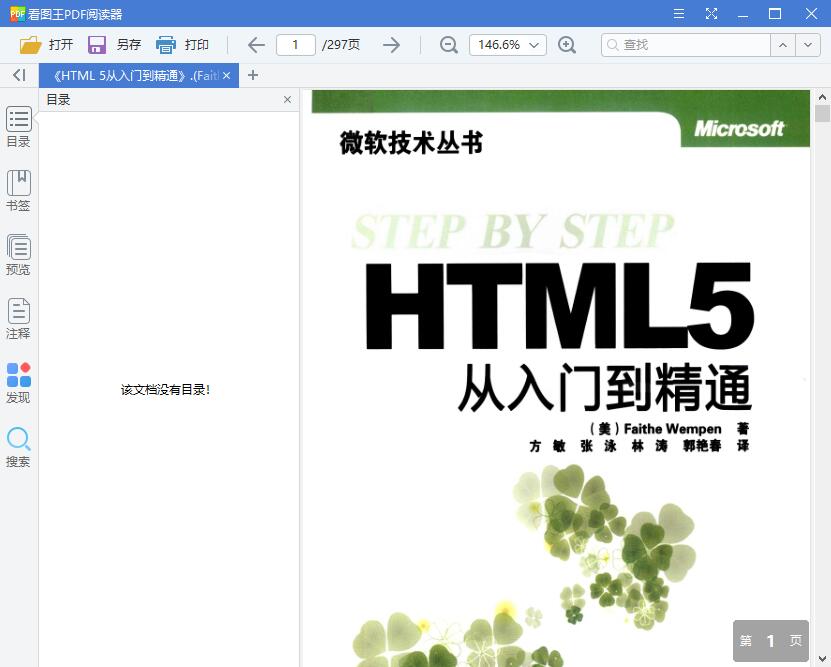The image size is (831, 667).
Task: Open the 搜索 search sidebar panel
Action: click(x=19, y=447)
